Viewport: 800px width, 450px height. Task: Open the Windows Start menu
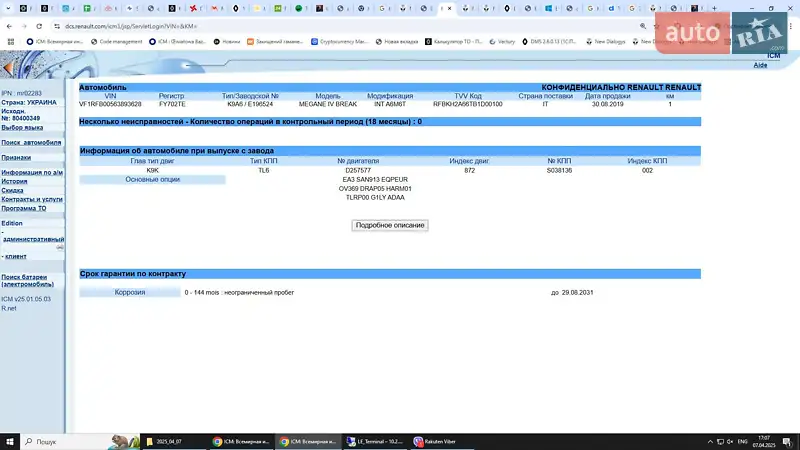click(10, 441)
